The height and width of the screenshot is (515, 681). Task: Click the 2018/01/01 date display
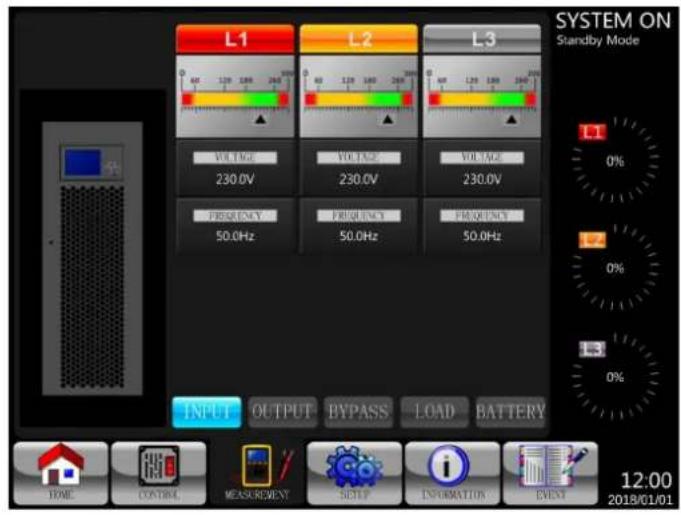pos(640,500)
